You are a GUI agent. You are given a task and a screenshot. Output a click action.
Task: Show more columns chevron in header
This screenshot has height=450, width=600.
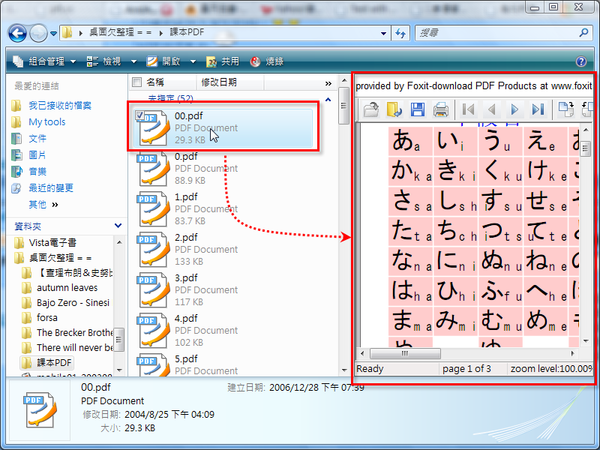click(x=328, y=83)
